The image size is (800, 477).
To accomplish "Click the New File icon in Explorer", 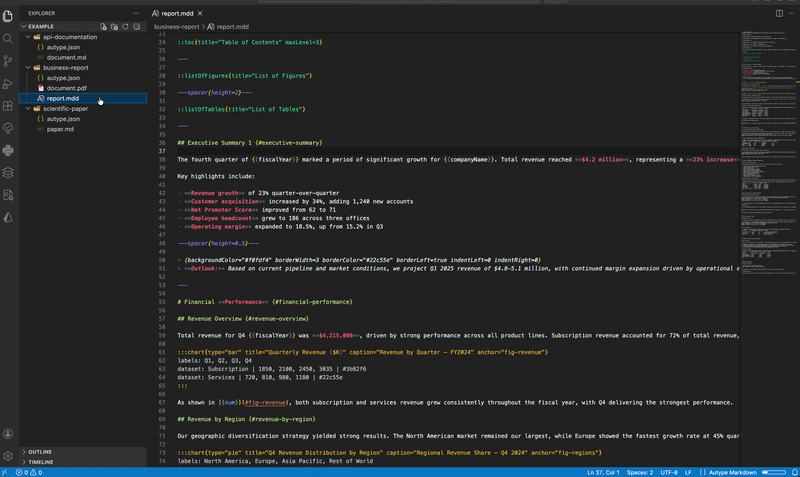I will tap(103, 26).
